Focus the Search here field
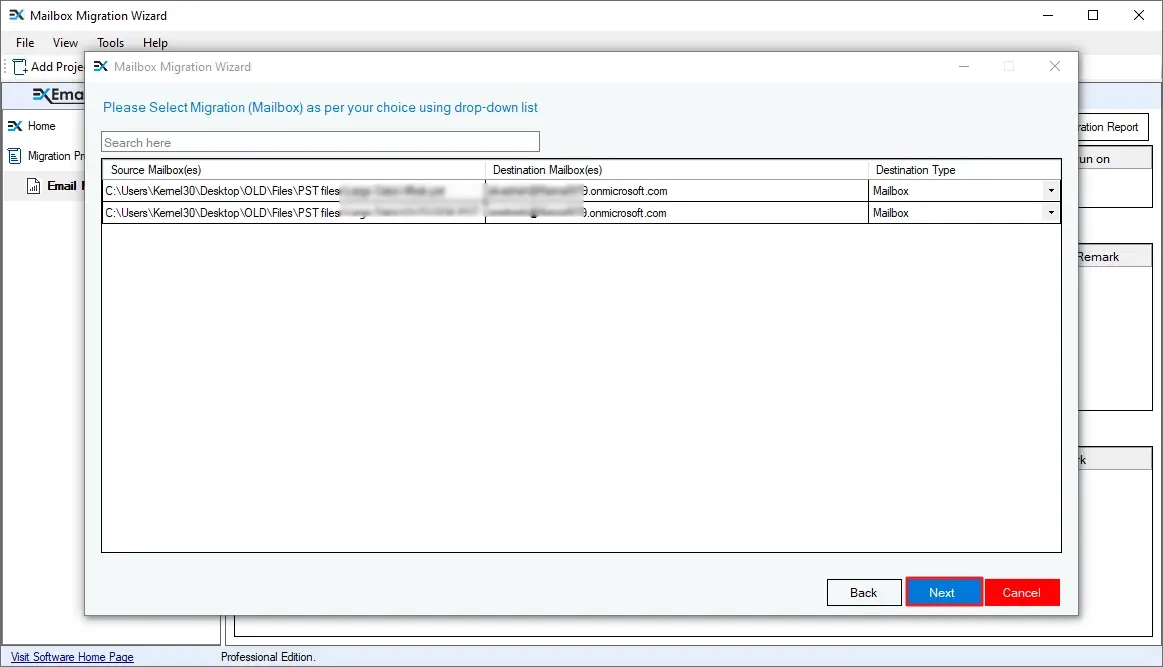 click(x=320, y=143)
